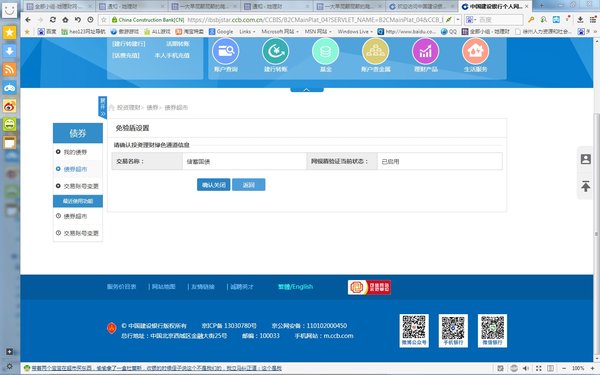600x375 pixels.
Task: Select 交易账号变更 in the bond menu
Action: (81, 186)
